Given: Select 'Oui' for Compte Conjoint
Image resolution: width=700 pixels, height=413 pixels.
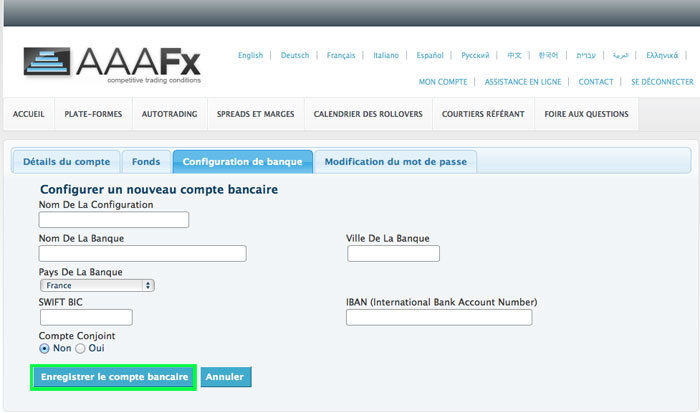Looking at the screenshot, I should tap(81, 348).
